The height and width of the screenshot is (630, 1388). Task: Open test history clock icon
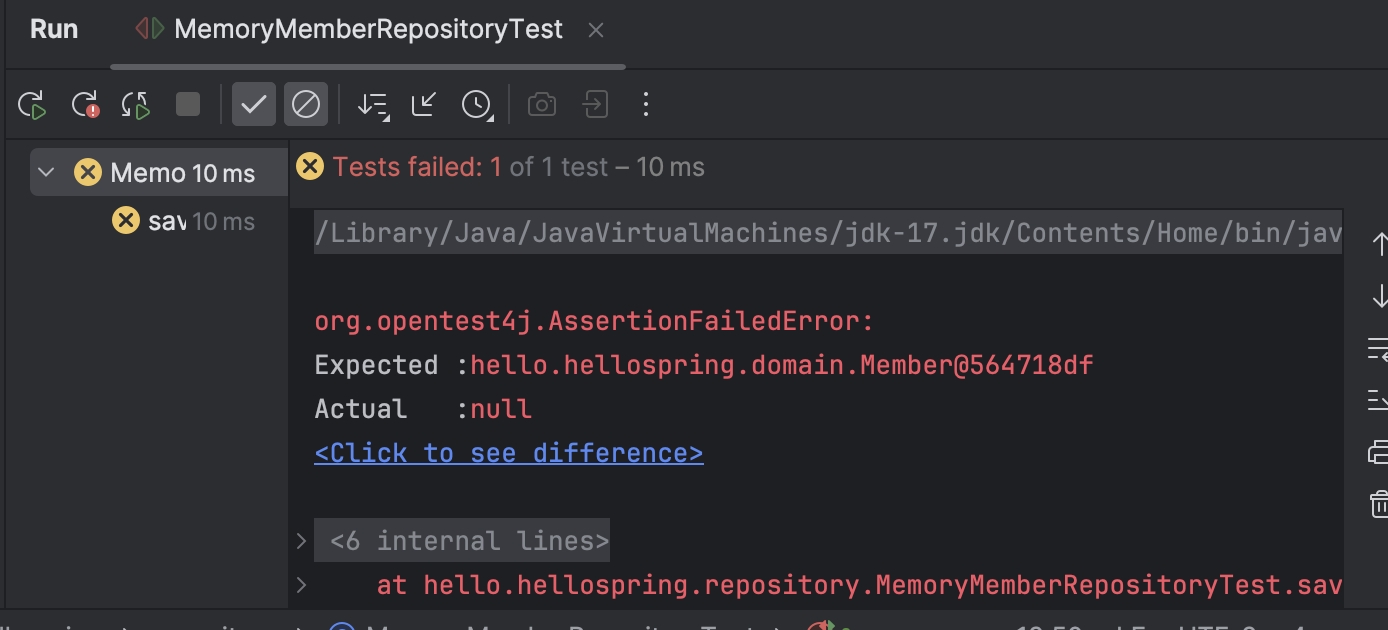point(477,105)
